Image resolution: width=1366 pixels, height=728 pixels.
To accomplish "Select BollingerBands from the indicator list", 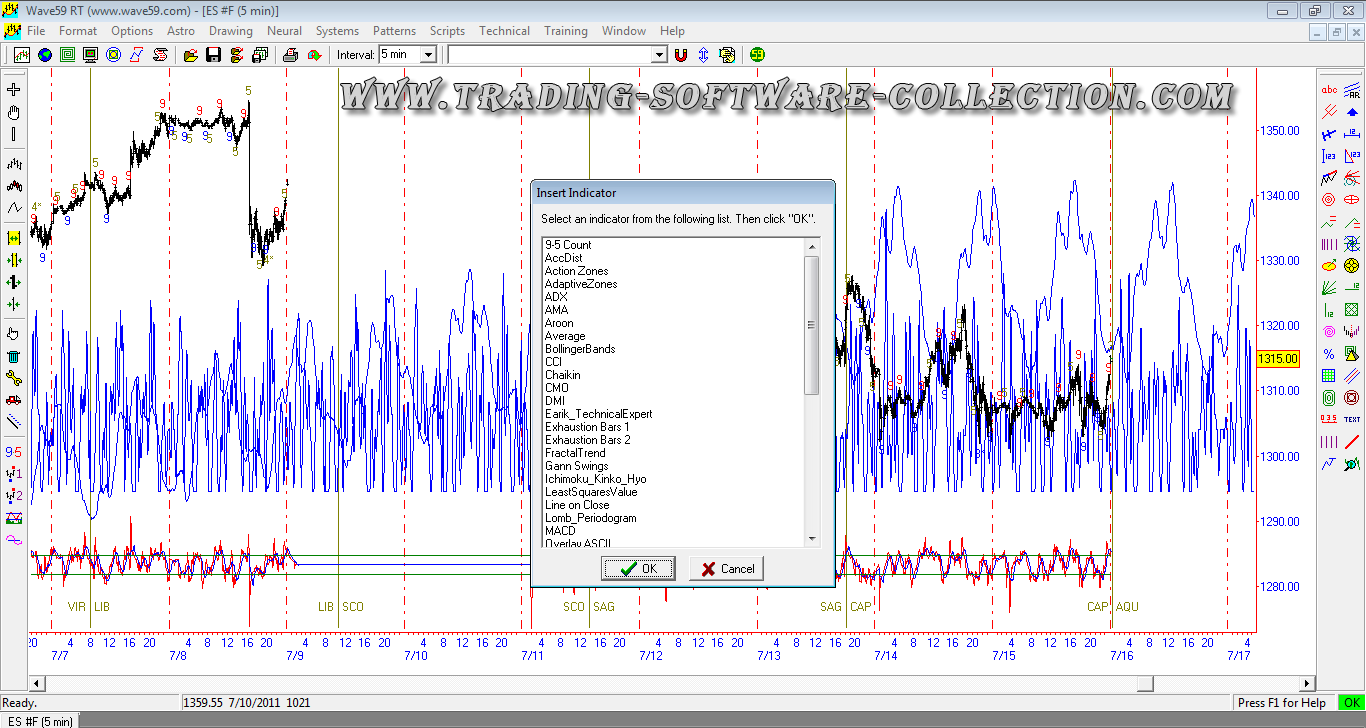I will pos(580,349).
